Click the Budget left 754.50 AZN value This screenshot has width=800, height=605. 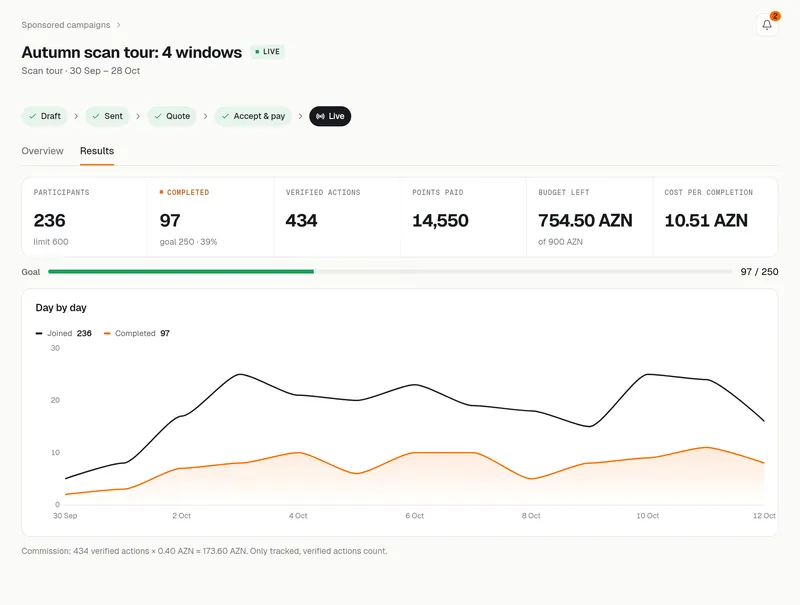(585, 220)
